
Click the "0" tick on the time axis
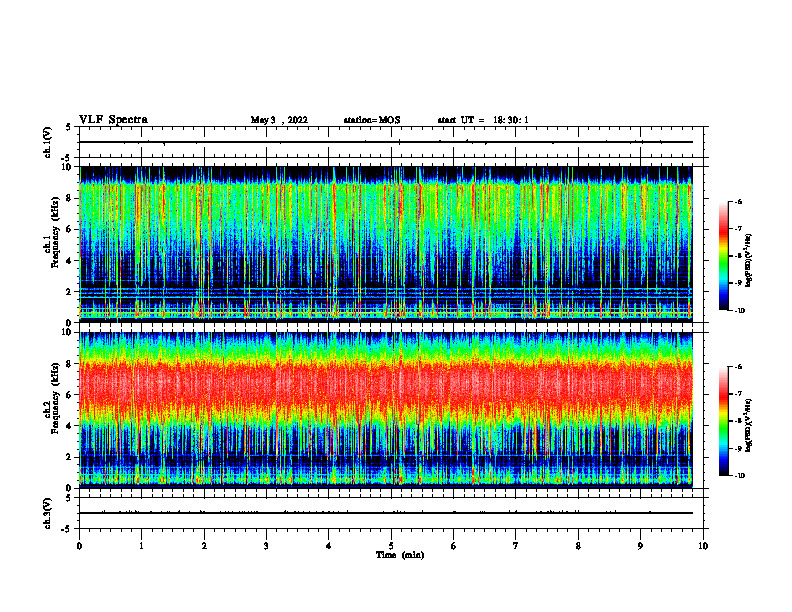pos(79,546)
